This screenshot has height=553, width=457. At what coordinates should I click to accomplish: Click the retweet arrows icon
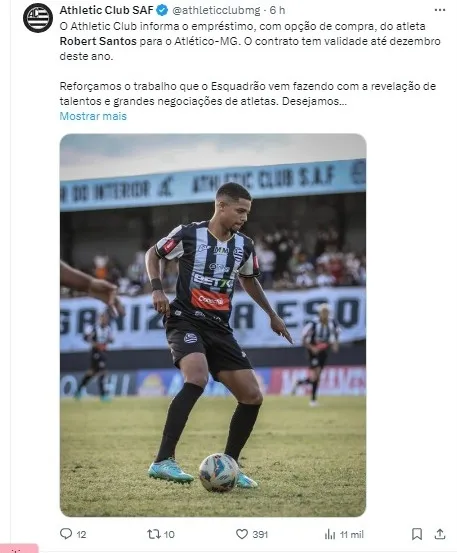pos(154,534)
